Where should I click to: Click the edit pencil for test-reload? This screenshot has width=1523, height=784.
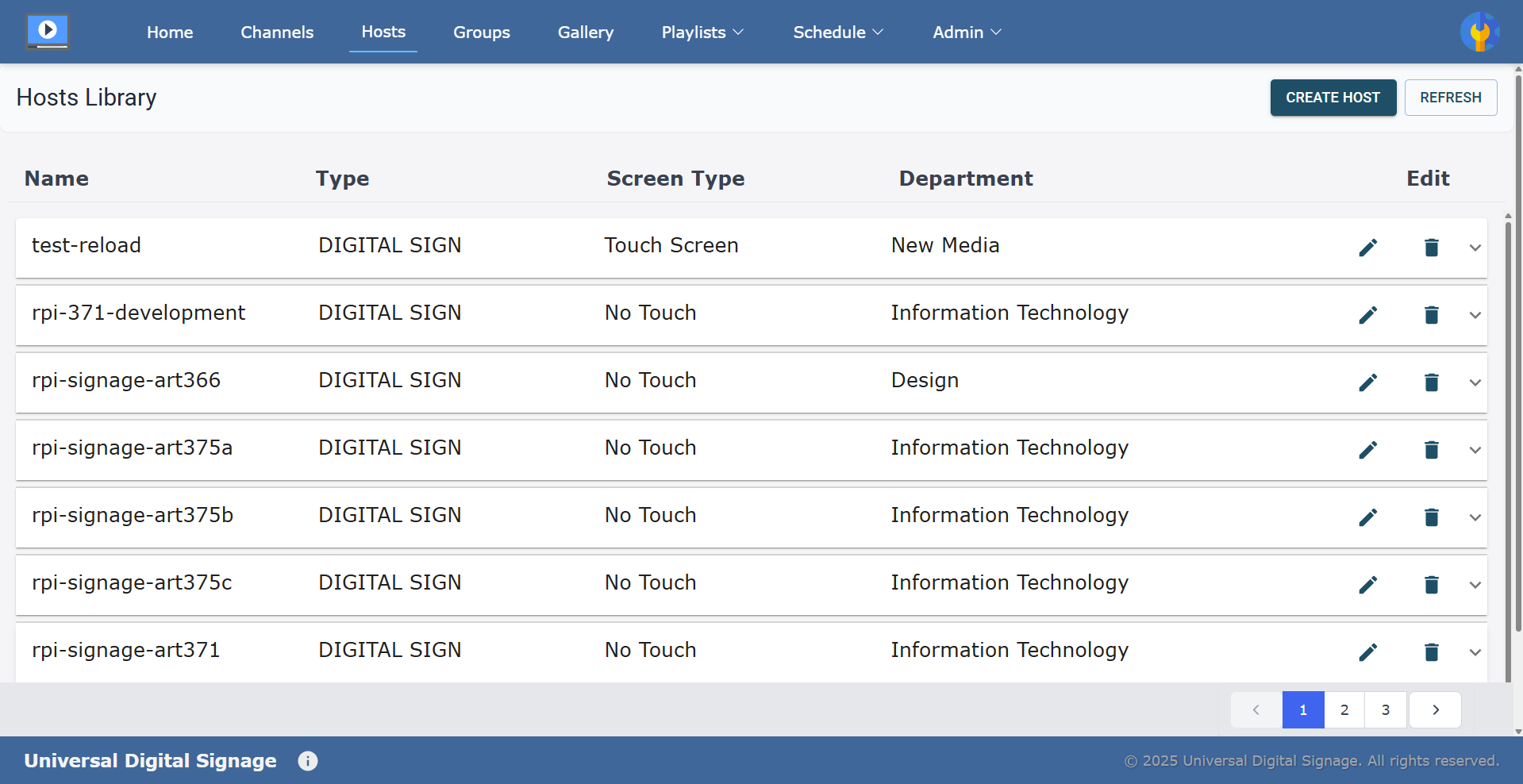(1367, 248)
